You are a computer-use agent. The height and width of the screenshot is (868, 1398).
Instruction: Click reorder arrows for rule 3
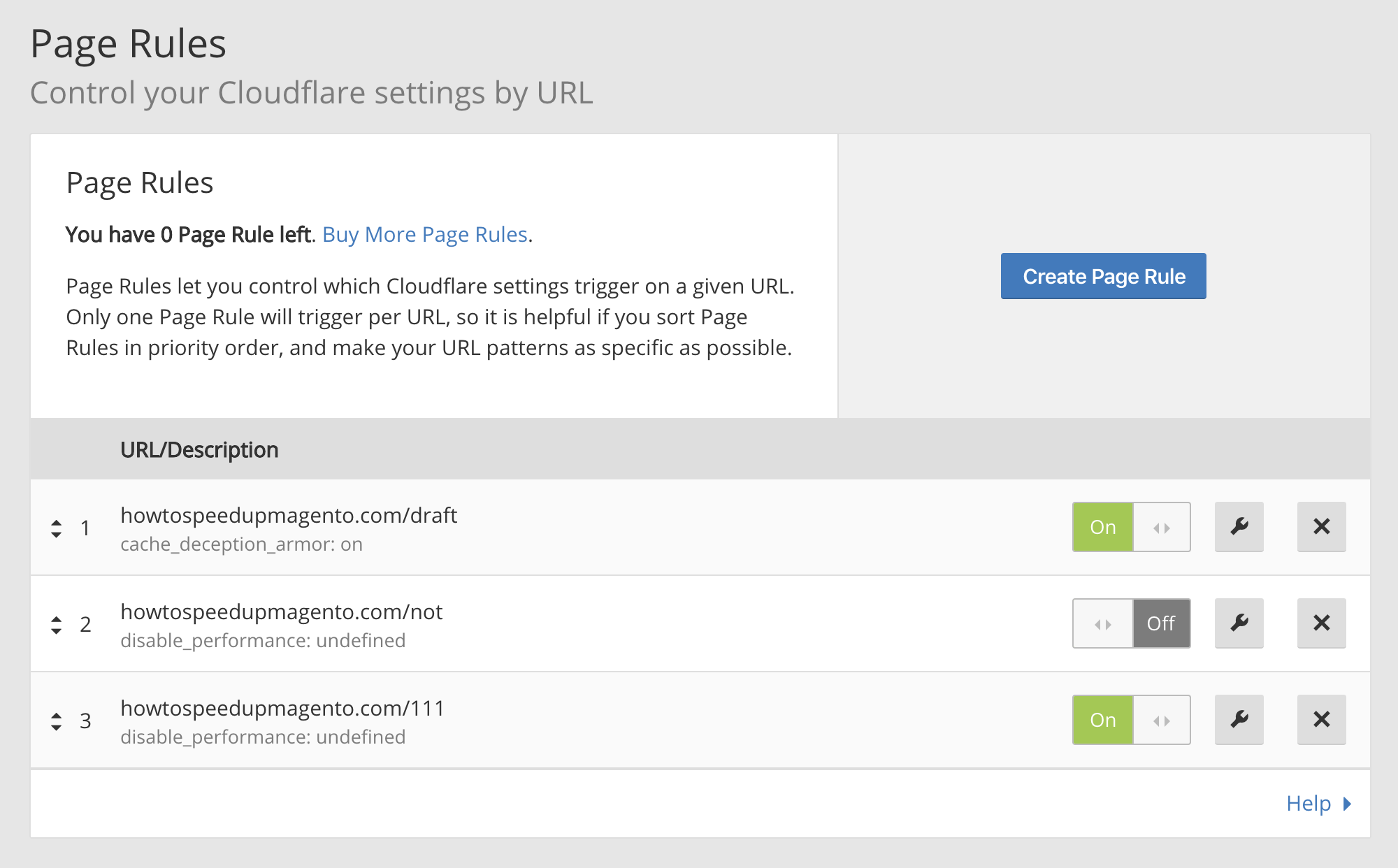57,721
